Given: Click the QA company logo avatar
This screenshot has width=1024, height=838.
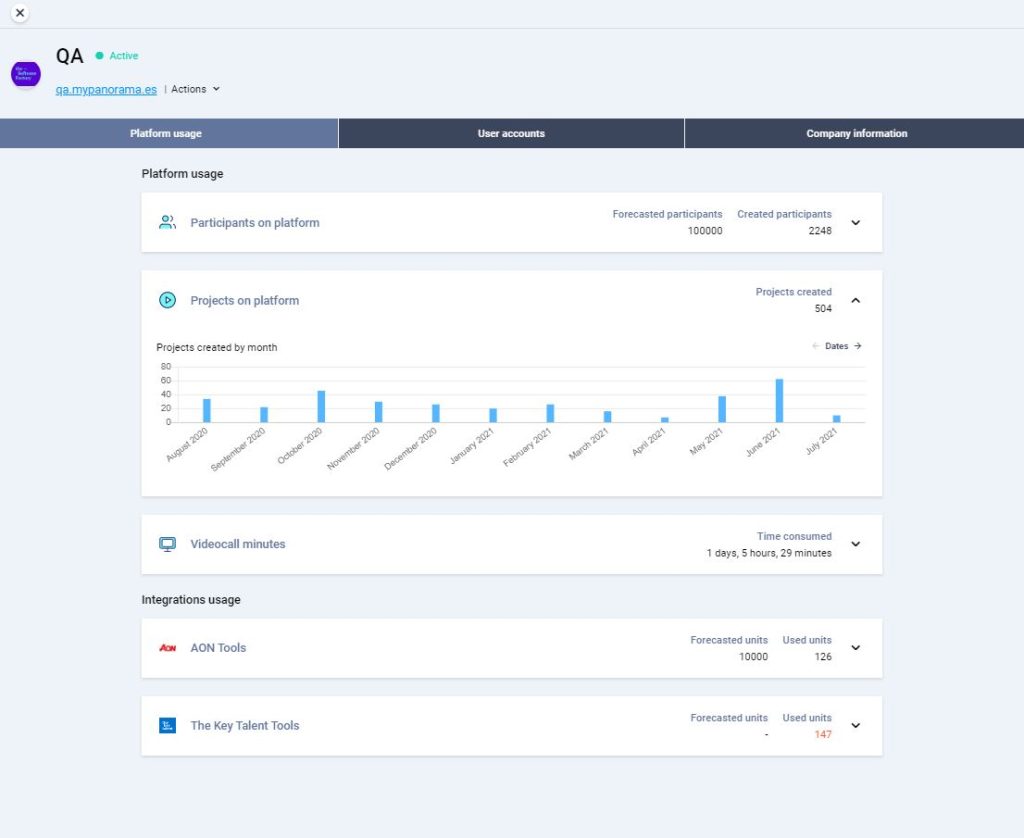Looking at the screenshot, I should (26, 74).
